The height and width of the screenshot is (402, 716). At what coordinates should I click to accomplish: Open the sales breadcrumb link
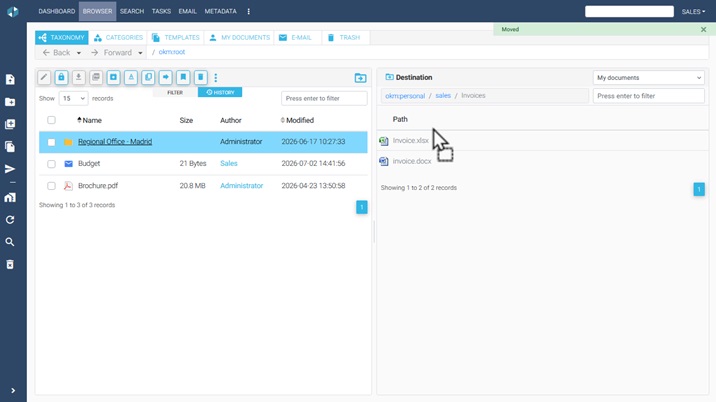[x=443, y=95]
